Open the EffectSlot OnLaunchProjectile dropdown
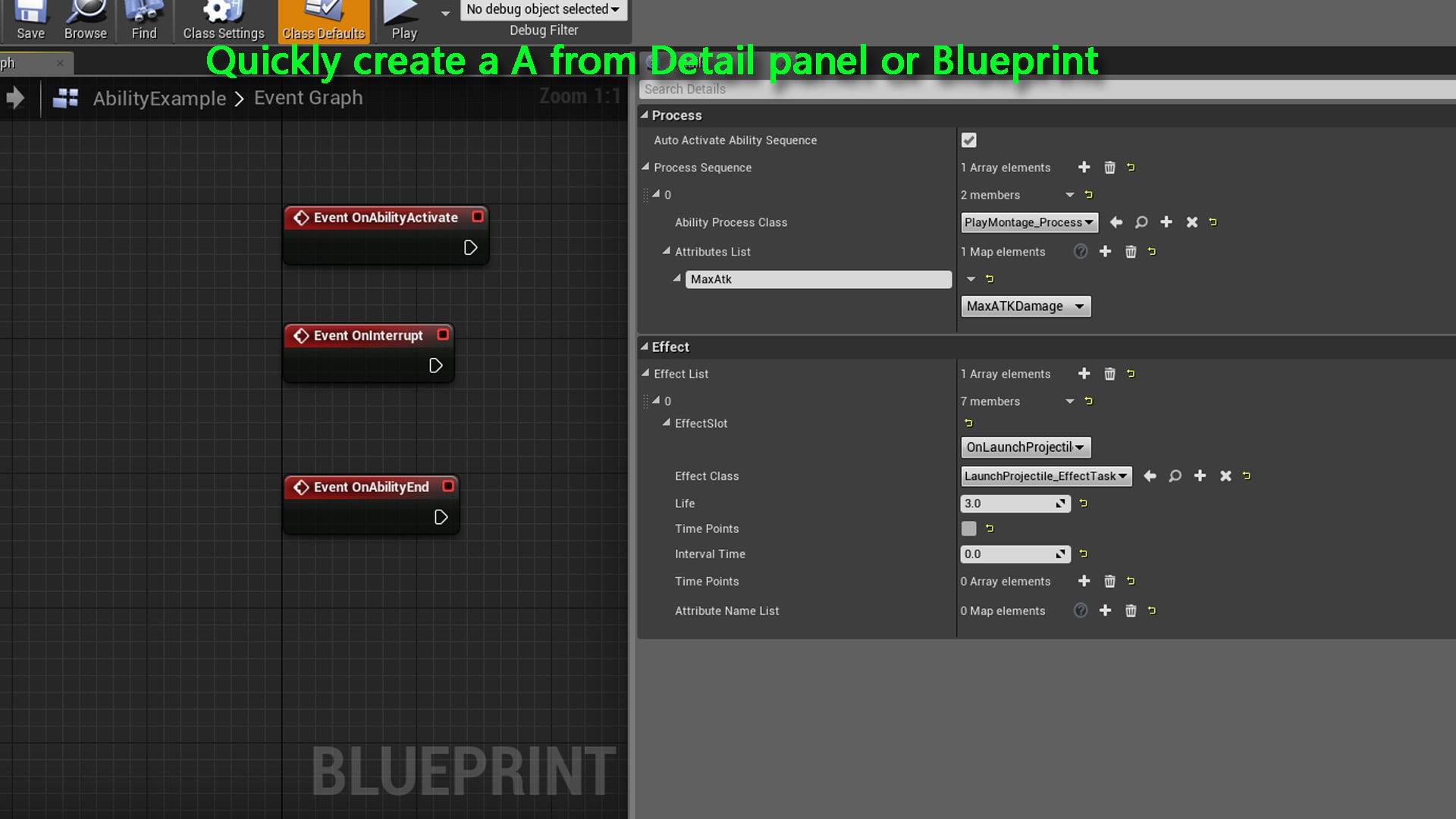 (x=1025, y=447)
